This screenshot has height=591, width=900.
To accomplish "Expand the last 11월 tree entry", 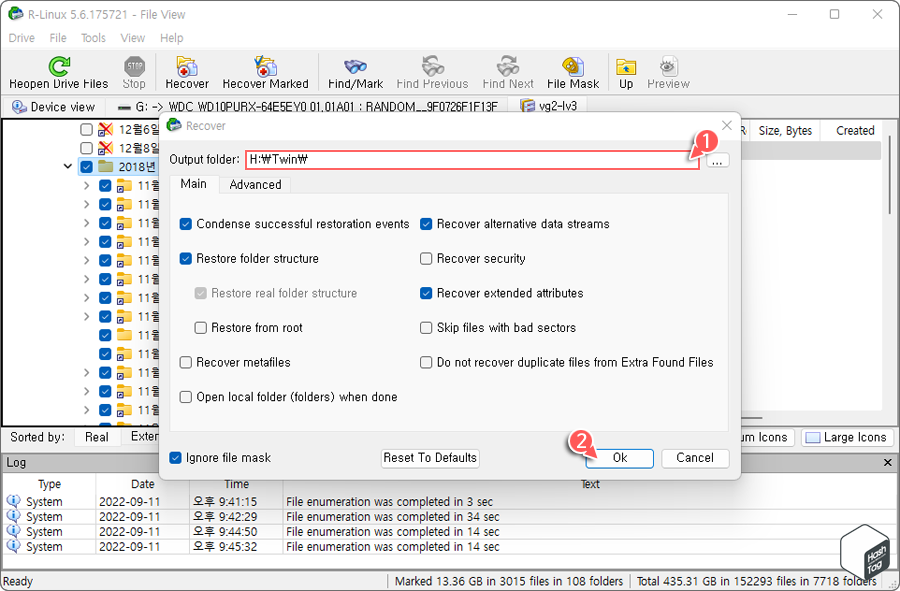I will pos(88,408).
